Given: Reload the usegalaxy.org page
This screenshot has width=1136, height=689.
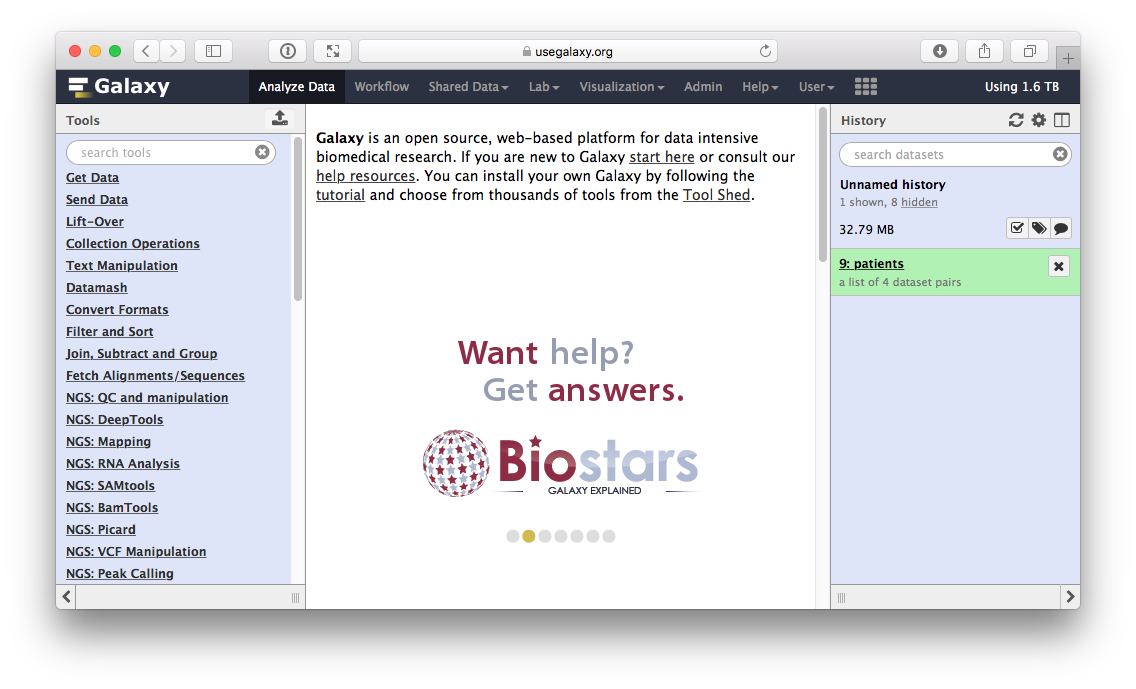Looking at the screenshot, I should click(765, 51).
